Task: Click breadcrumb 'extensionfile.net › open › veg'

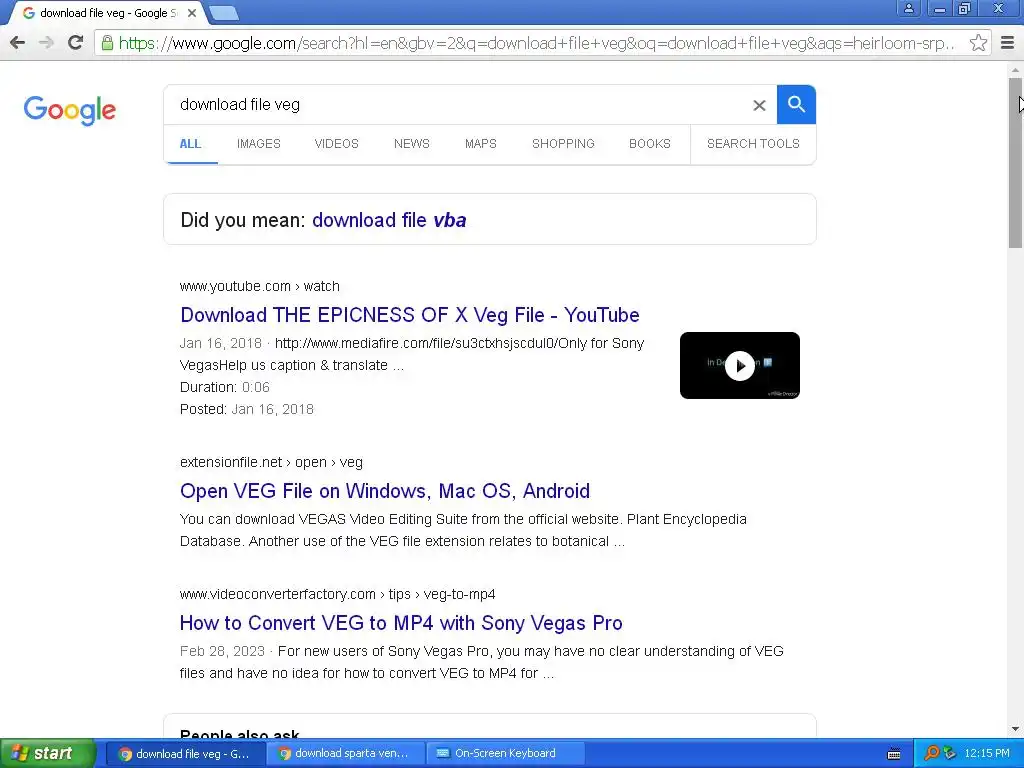Action: (271, 462)
